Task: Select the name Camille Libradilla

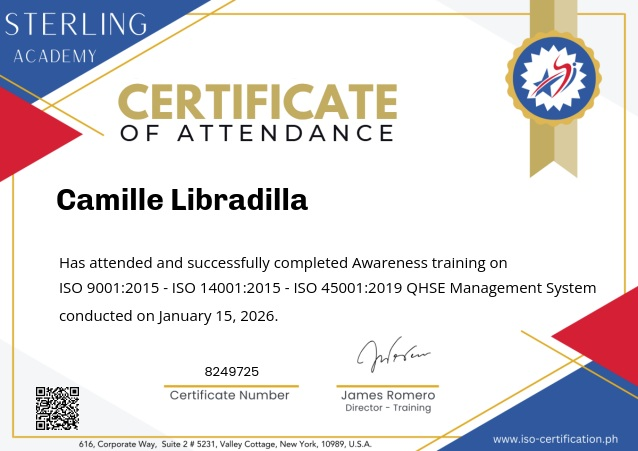Action: pos(182,200)
